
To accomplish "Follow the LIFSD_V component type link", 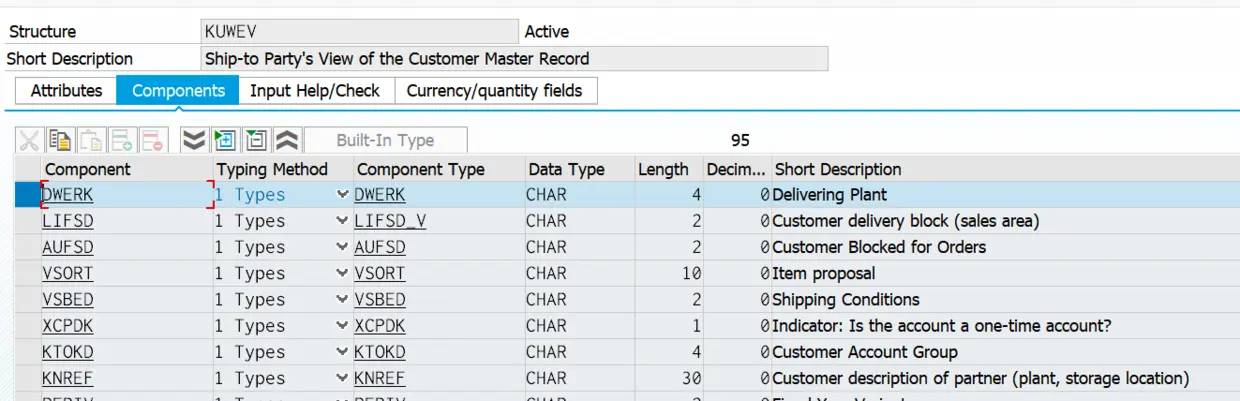I will coord(390,221).
